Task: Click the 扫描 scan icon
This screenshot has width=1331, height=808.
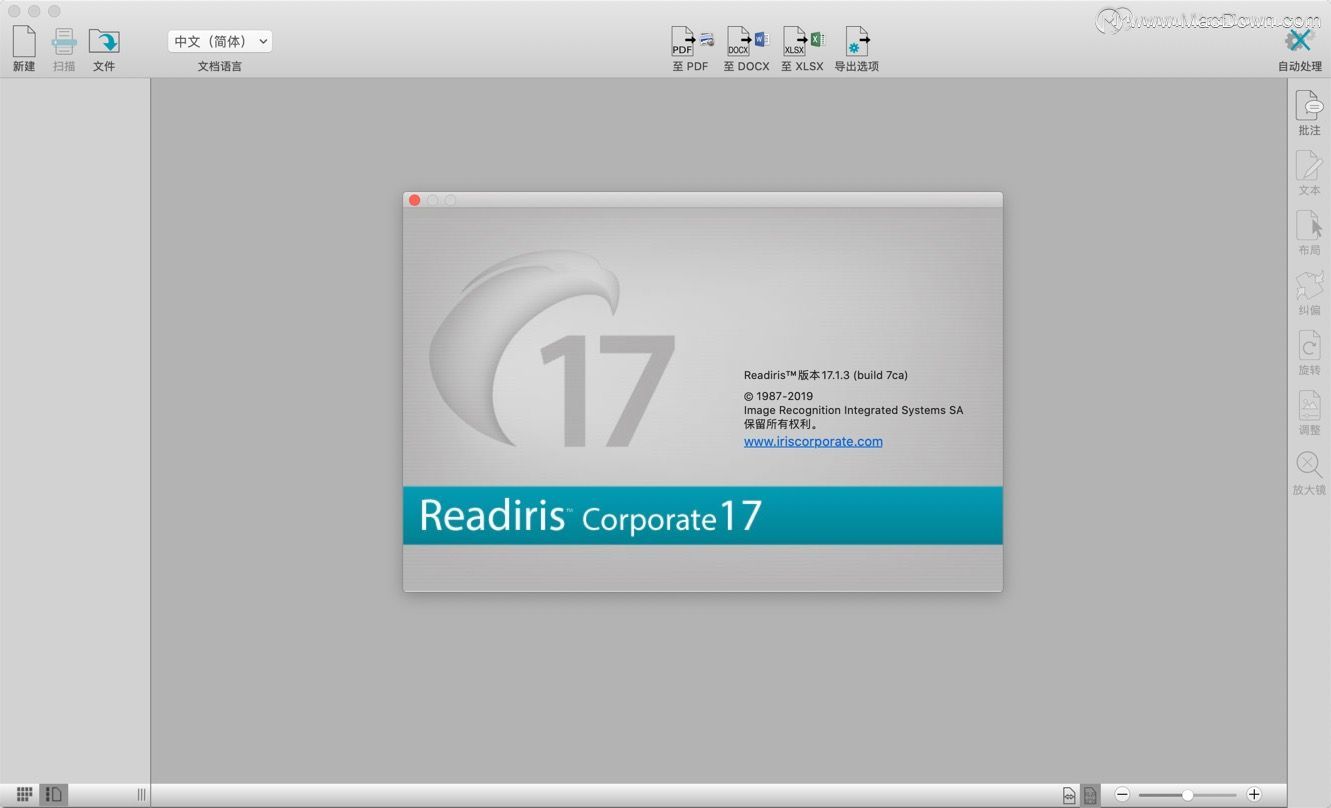Action: (64, 42)
